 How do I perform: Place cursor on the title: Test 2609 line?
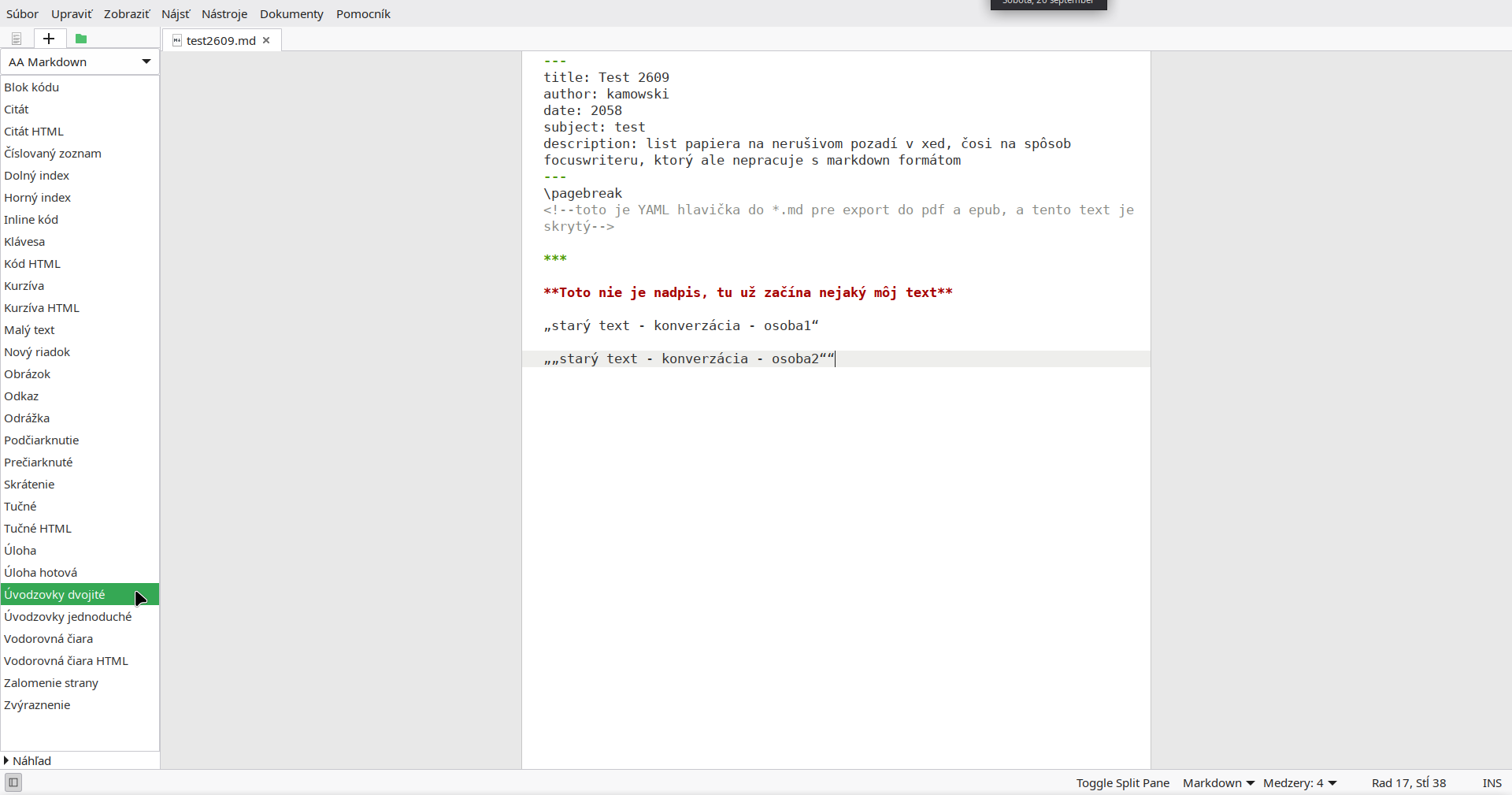tap(606, 77)
